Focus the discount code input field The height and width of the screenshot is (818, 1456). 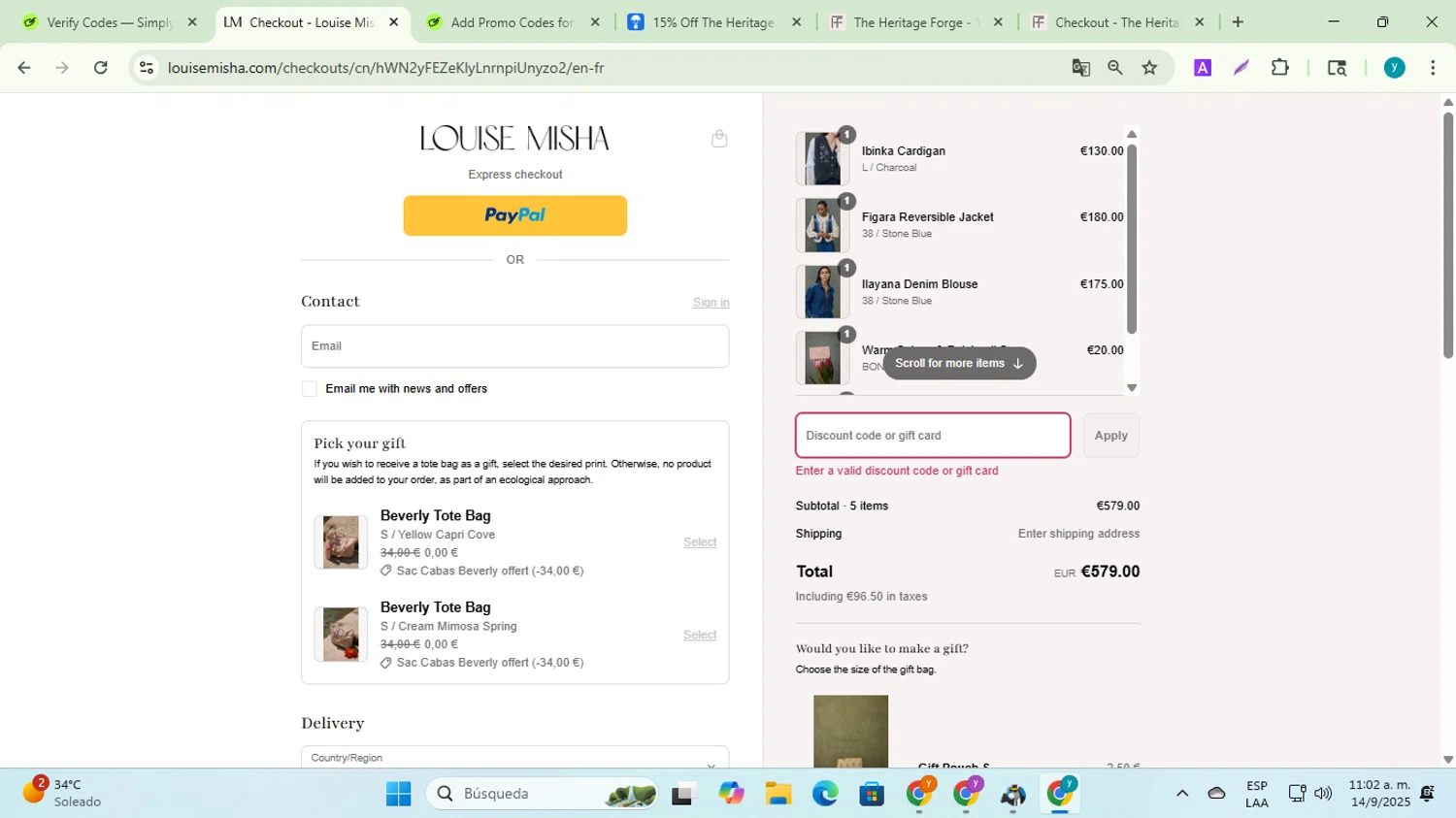click(933, 436)
